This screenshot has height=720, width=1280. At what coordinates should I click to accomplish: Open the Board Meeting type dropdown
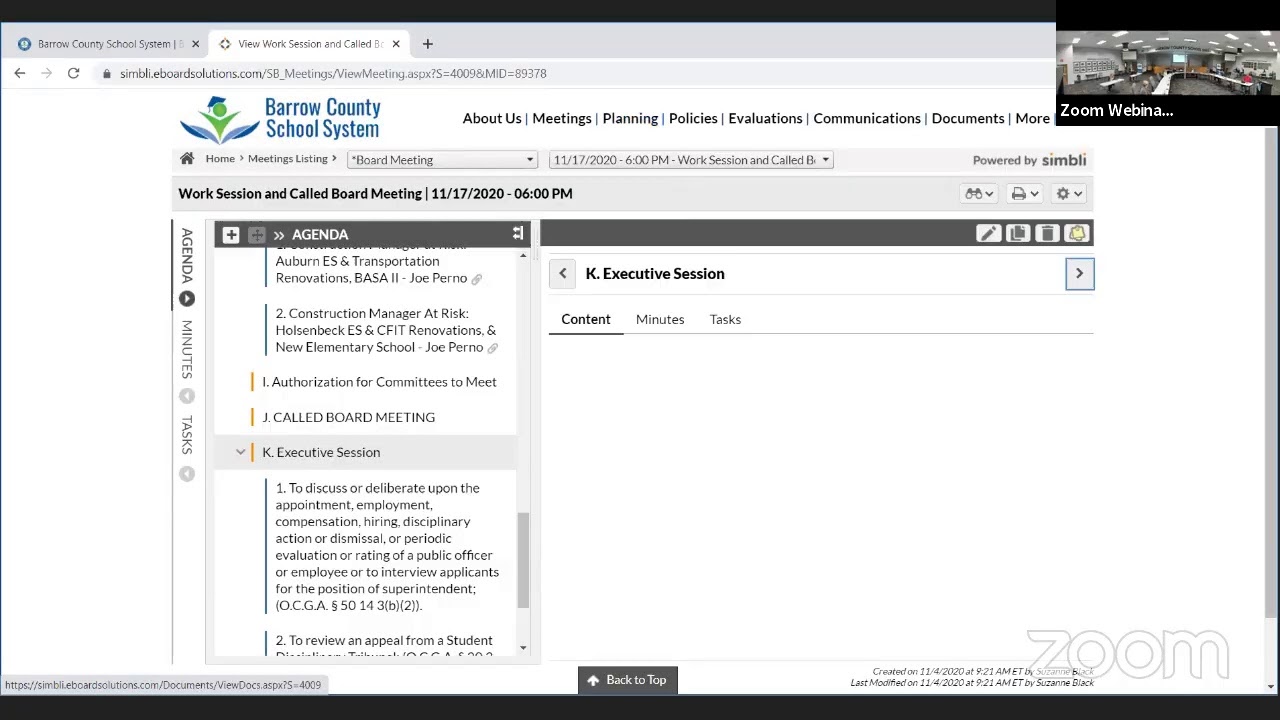442,160
